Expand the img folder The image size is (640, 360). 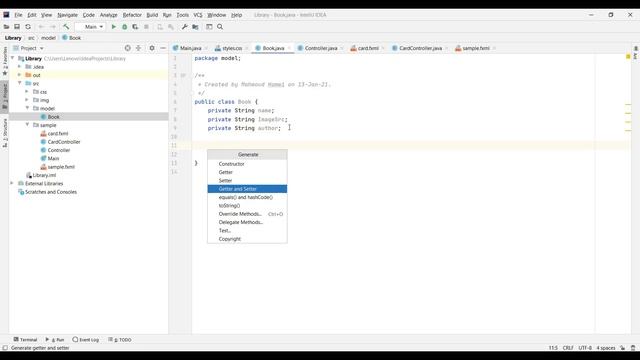pos(27,100)
